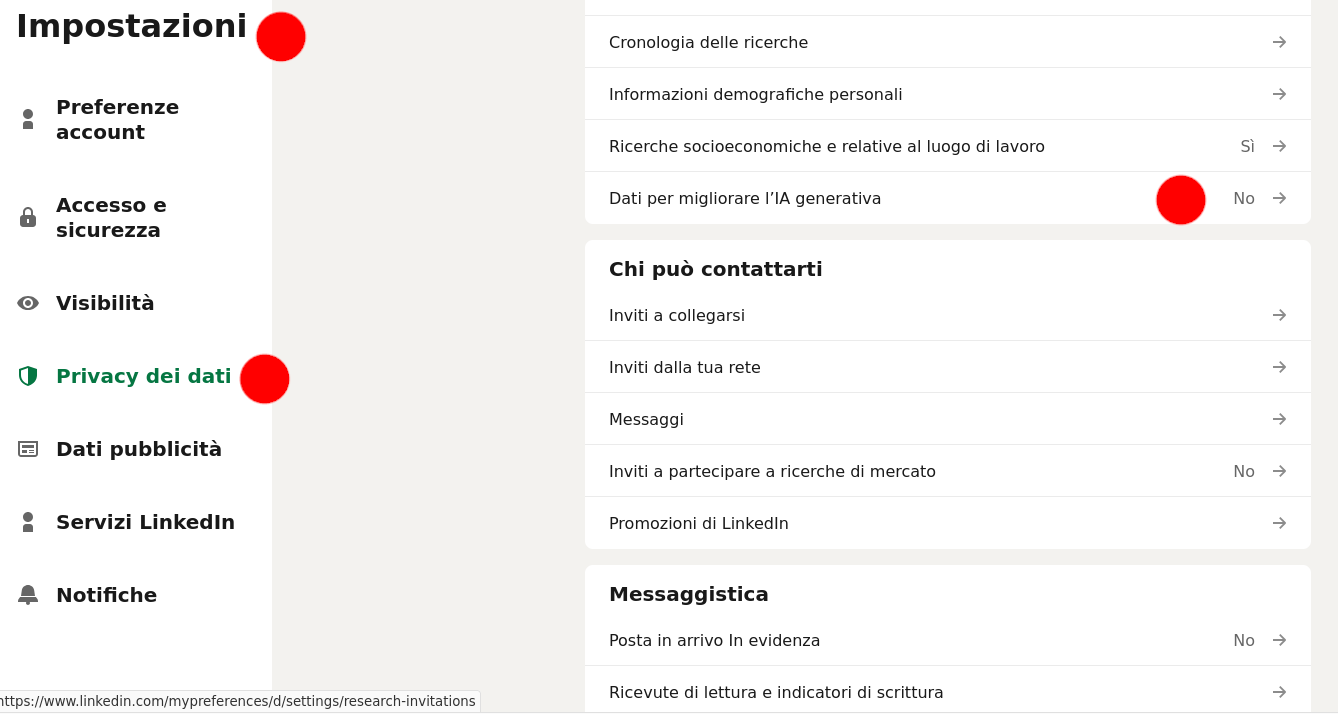The width and height of the screenshot is (1338, 714).
Task: Open Ricevute di lettura e indicatori di scrittura
Action: click(776, 692)
